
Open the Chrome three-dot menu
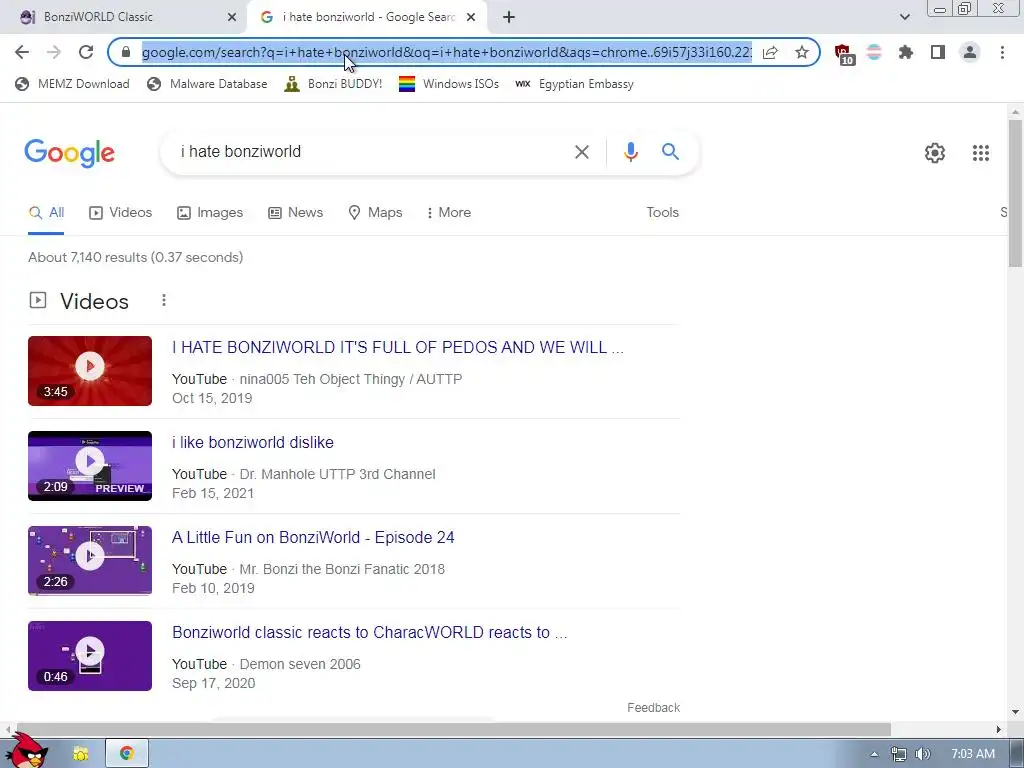(1002, 52)
